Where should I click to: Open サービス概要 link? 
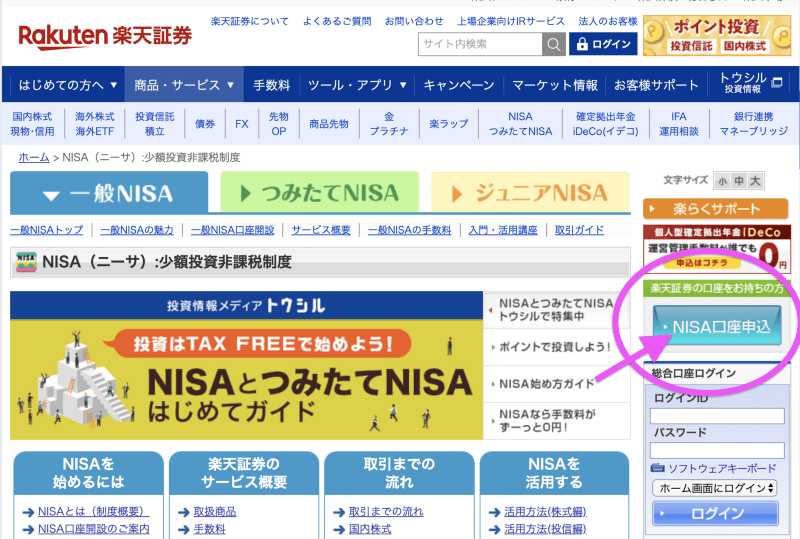coord(321,230)
